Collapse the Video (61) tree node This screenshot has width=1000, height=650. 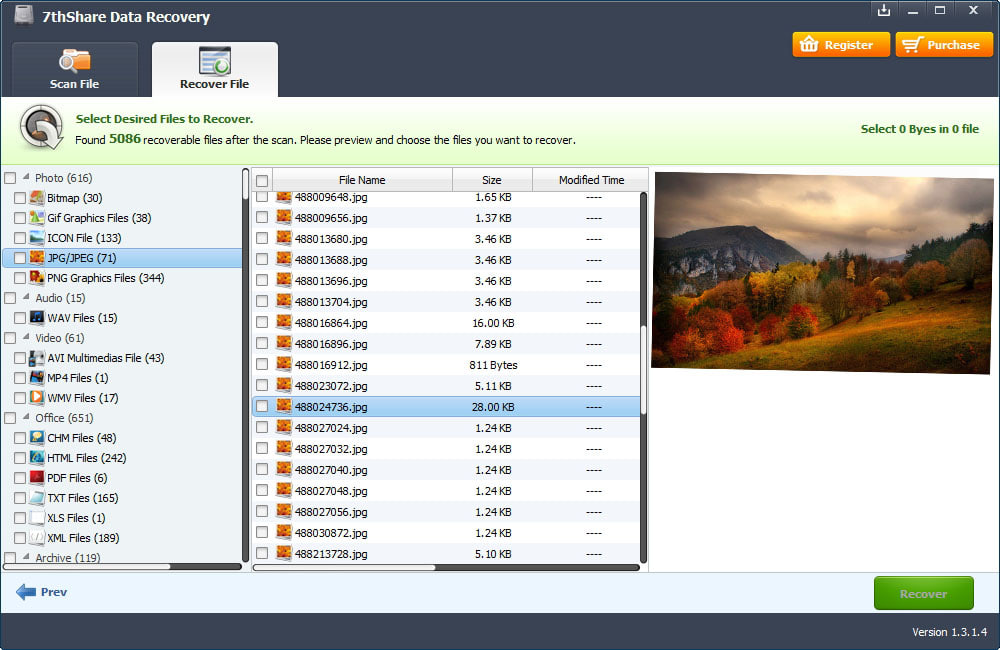click(26, 337)
